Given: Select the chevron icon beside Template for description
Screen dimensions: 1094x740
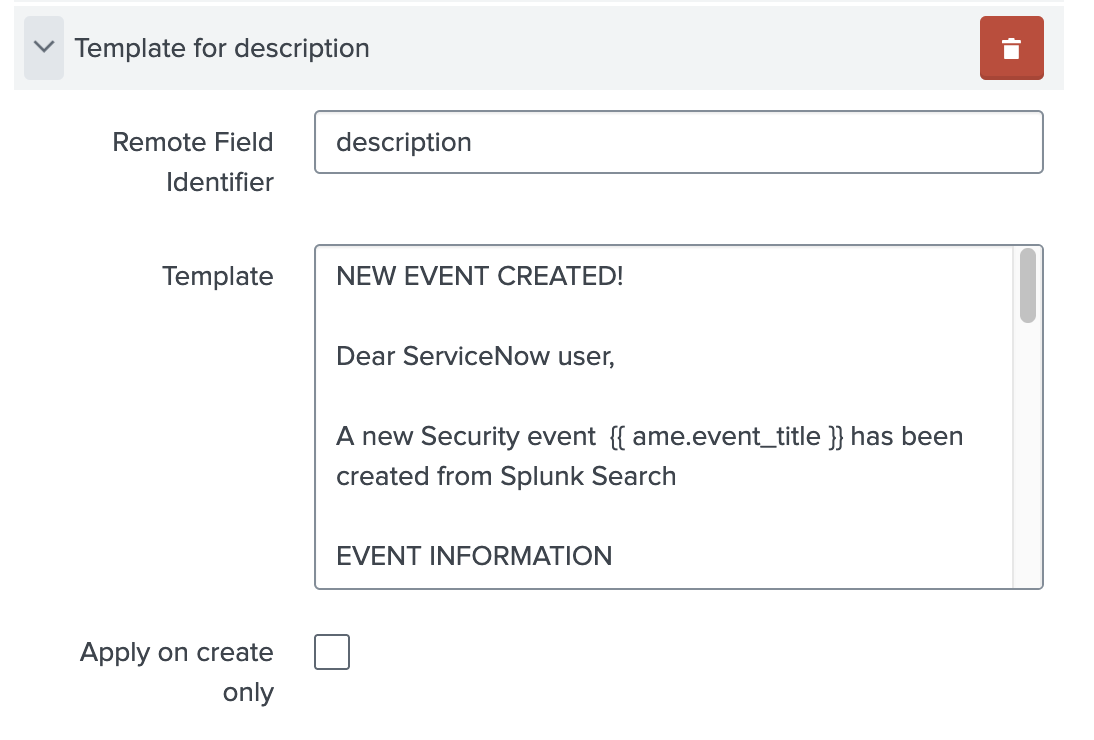Looking at the screenshot, I should click(x=43, y=46).
